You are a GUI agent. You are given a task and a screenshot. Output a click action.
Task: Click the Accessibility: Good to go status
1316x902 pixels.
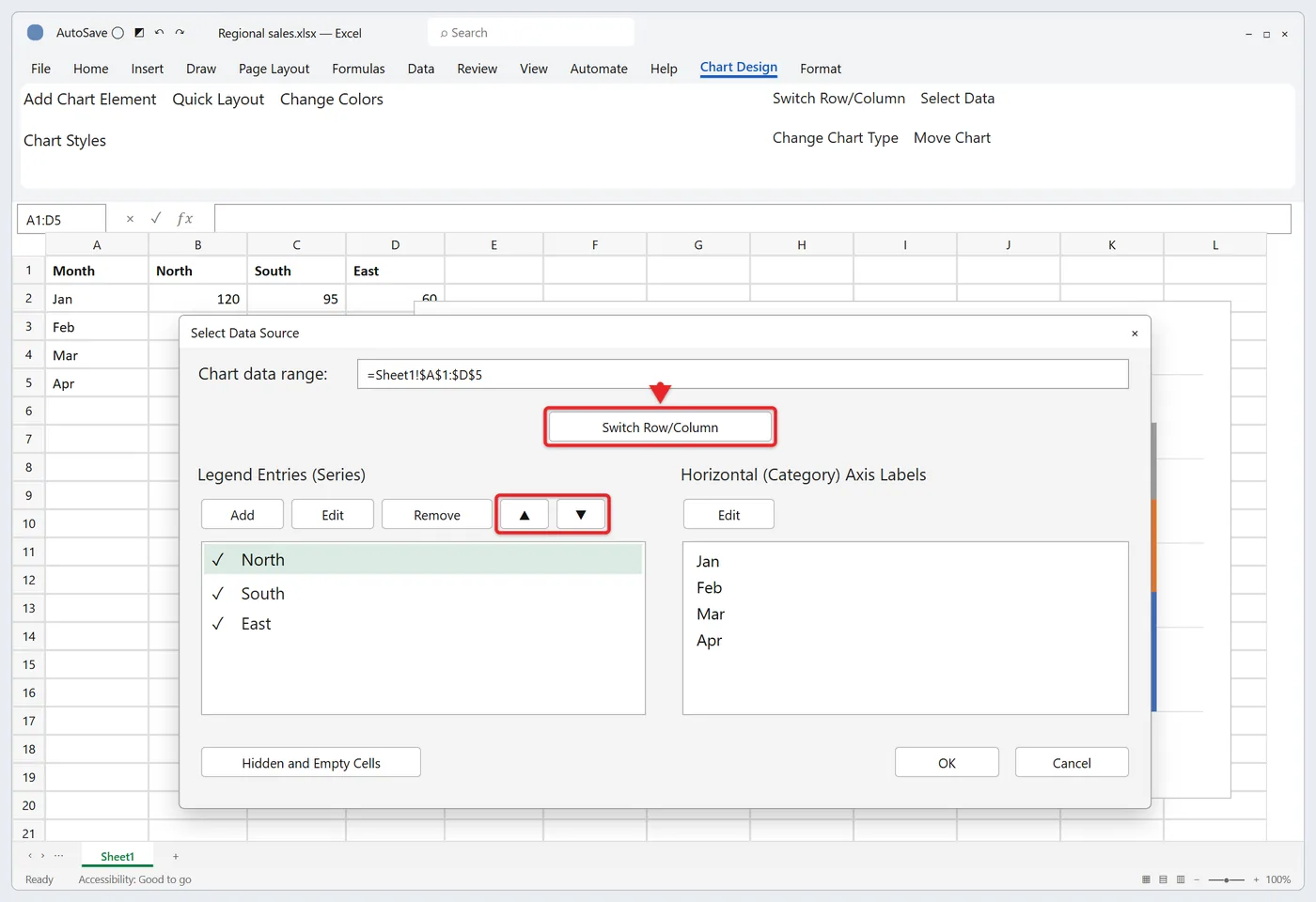coord(134,879)
